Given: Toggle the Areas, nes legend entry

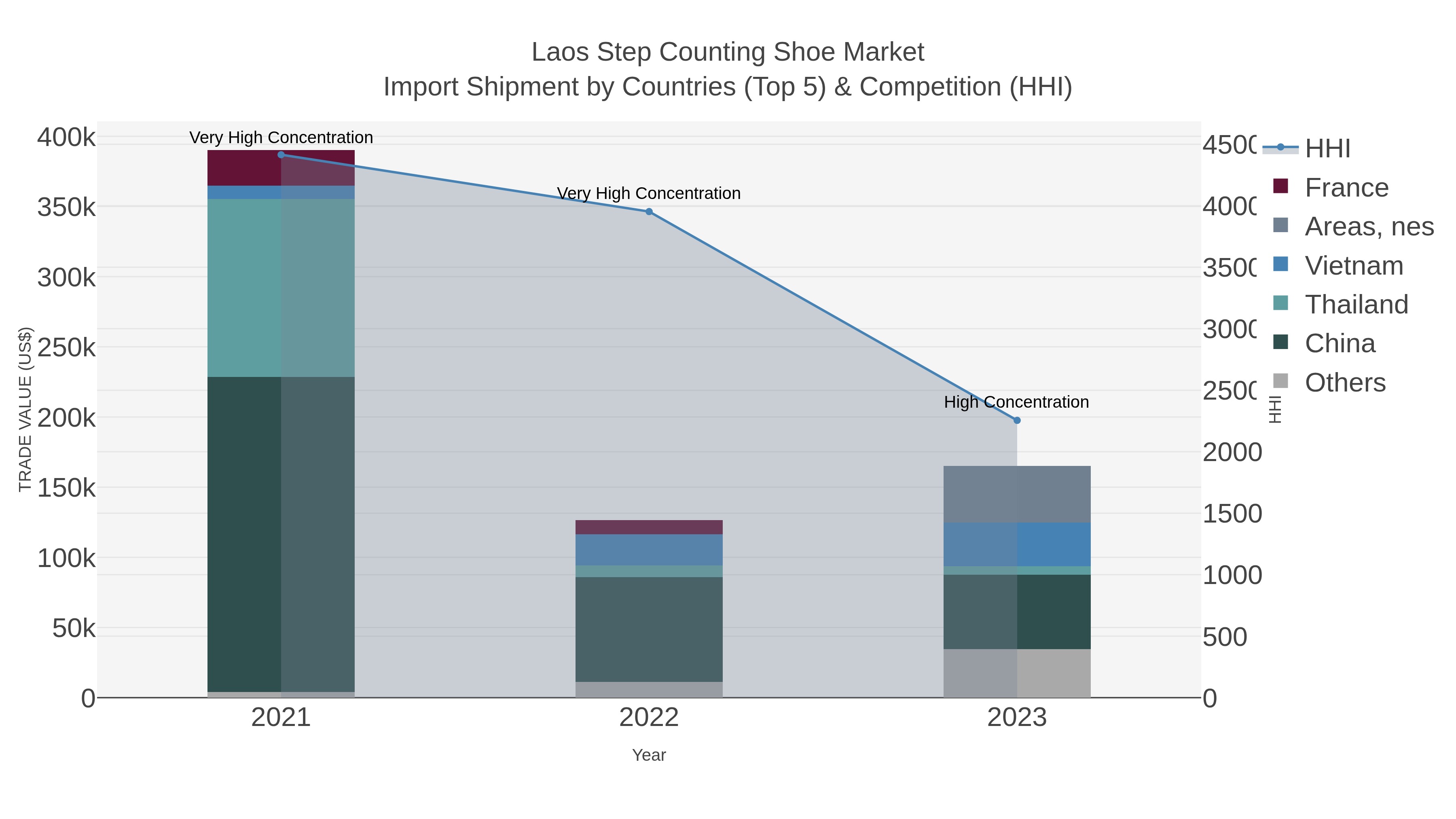Looking at the screenshot, I should [x=1353, y=226].
